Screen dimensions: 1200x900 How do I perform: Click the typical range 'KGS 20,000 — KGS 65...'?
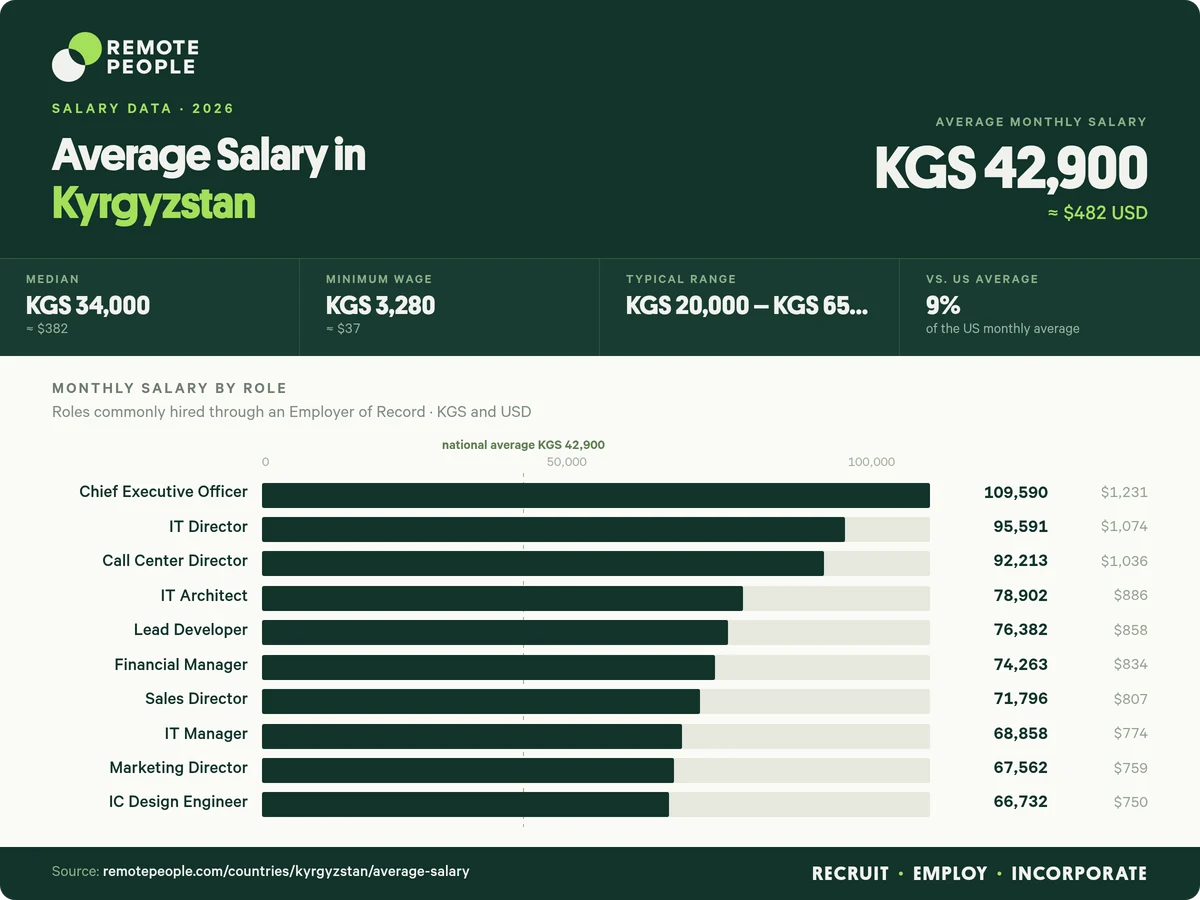click(747, 305)
